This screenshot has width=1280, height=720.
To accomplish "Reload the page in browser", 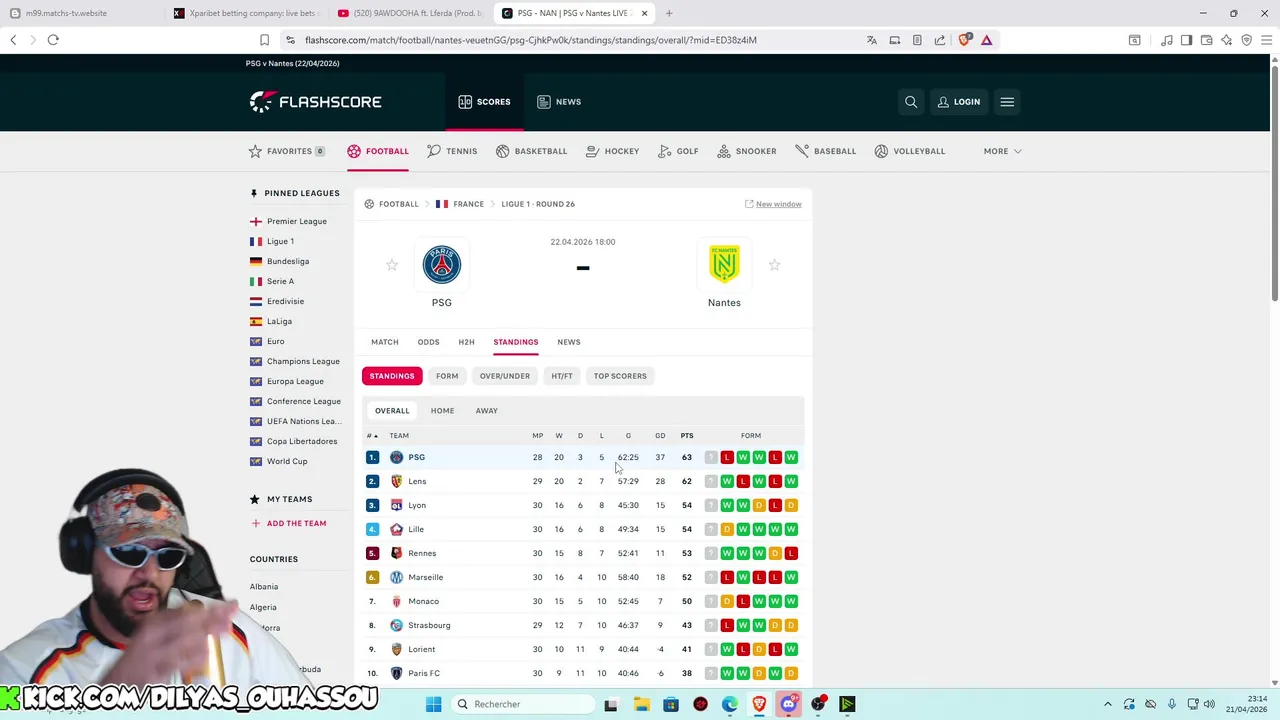I will (53, 40).
